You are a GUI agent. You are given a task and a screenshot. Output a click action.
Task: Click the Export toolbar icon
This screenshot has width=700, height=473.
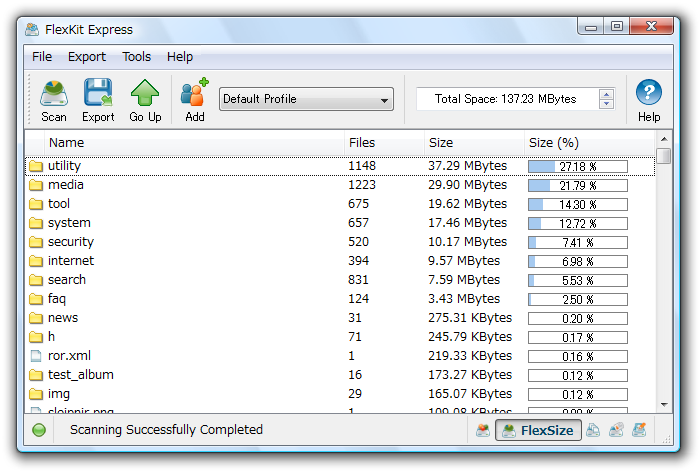[98, 92]
